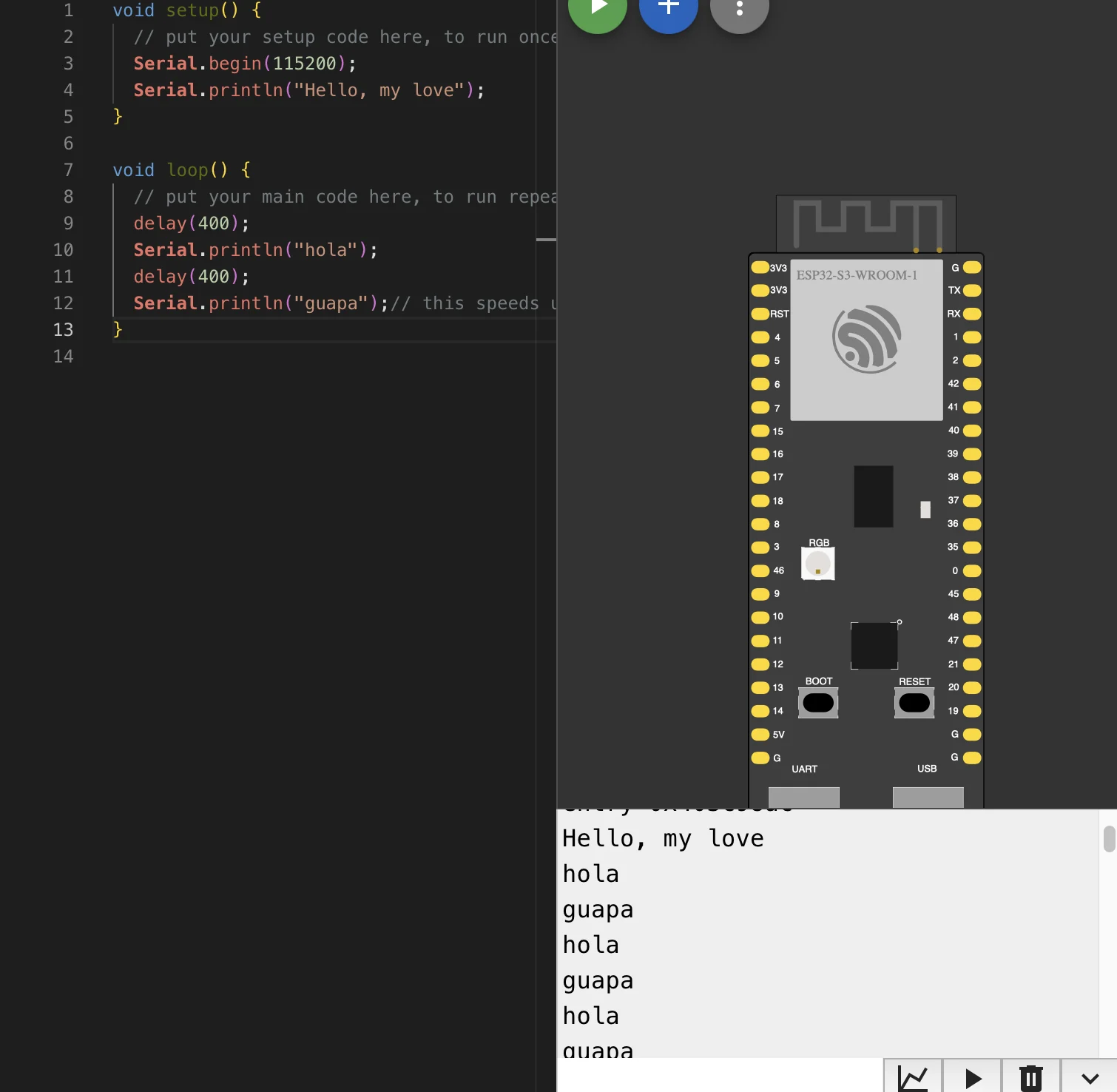Select GPIO pin 18 on the board
The width and height of the screenshot is (1117, 1092).
(760, 501)
